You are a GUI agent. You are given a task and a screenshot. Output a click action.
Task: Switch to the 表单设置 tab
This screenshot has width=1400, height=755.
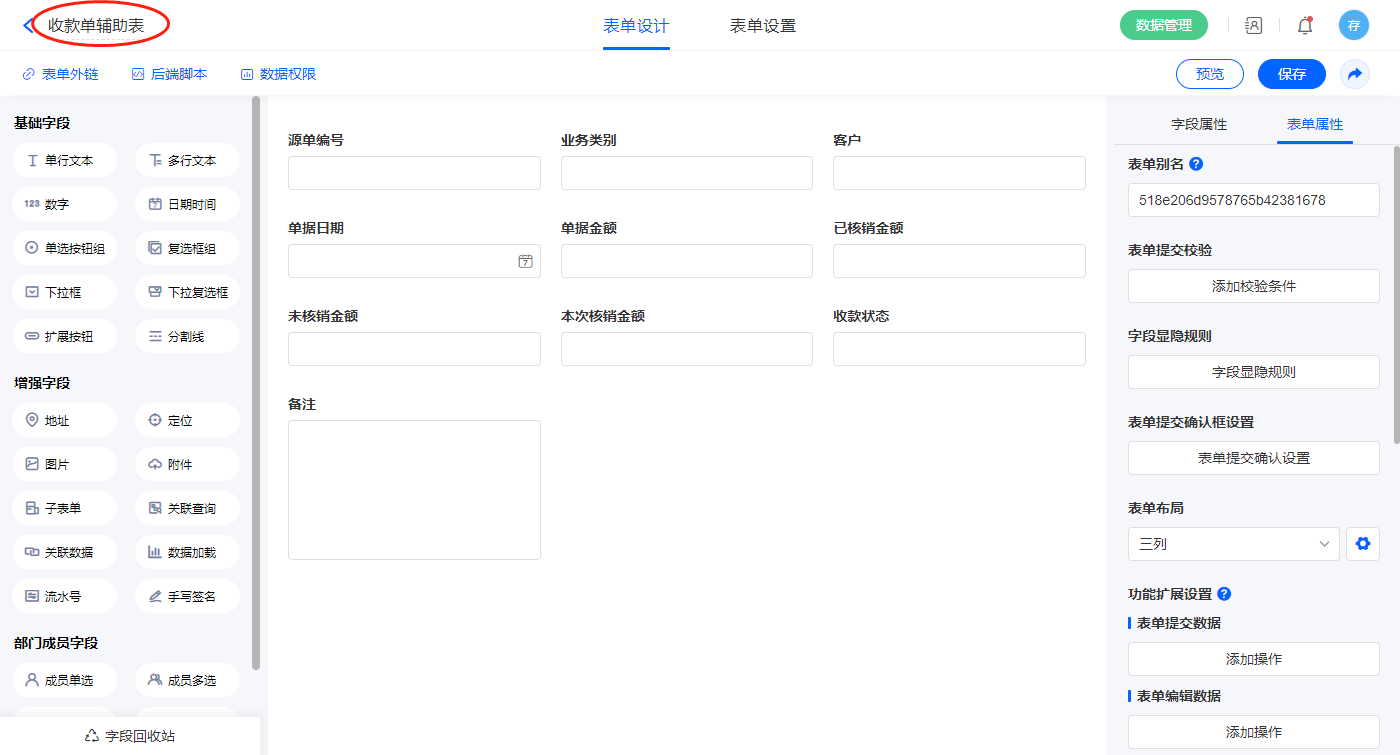point(763,26)
